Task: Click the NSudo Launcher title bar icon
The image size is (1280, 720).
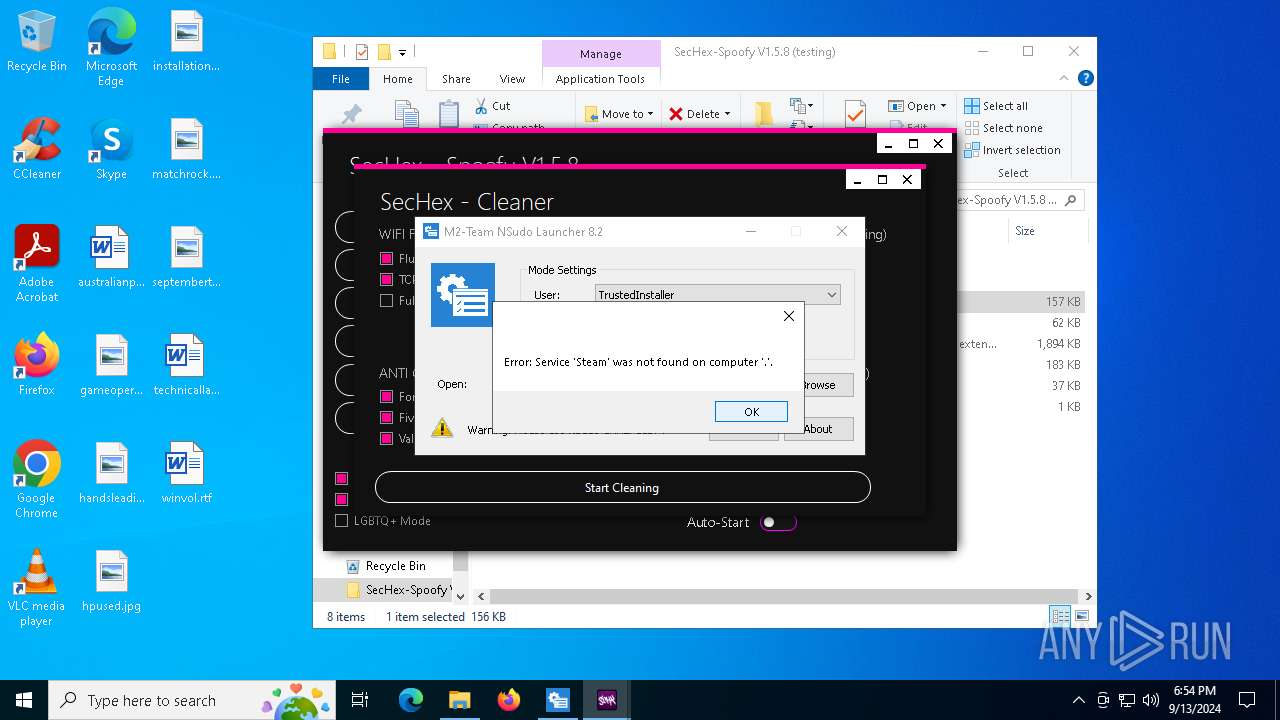Action: click(431, 231)
